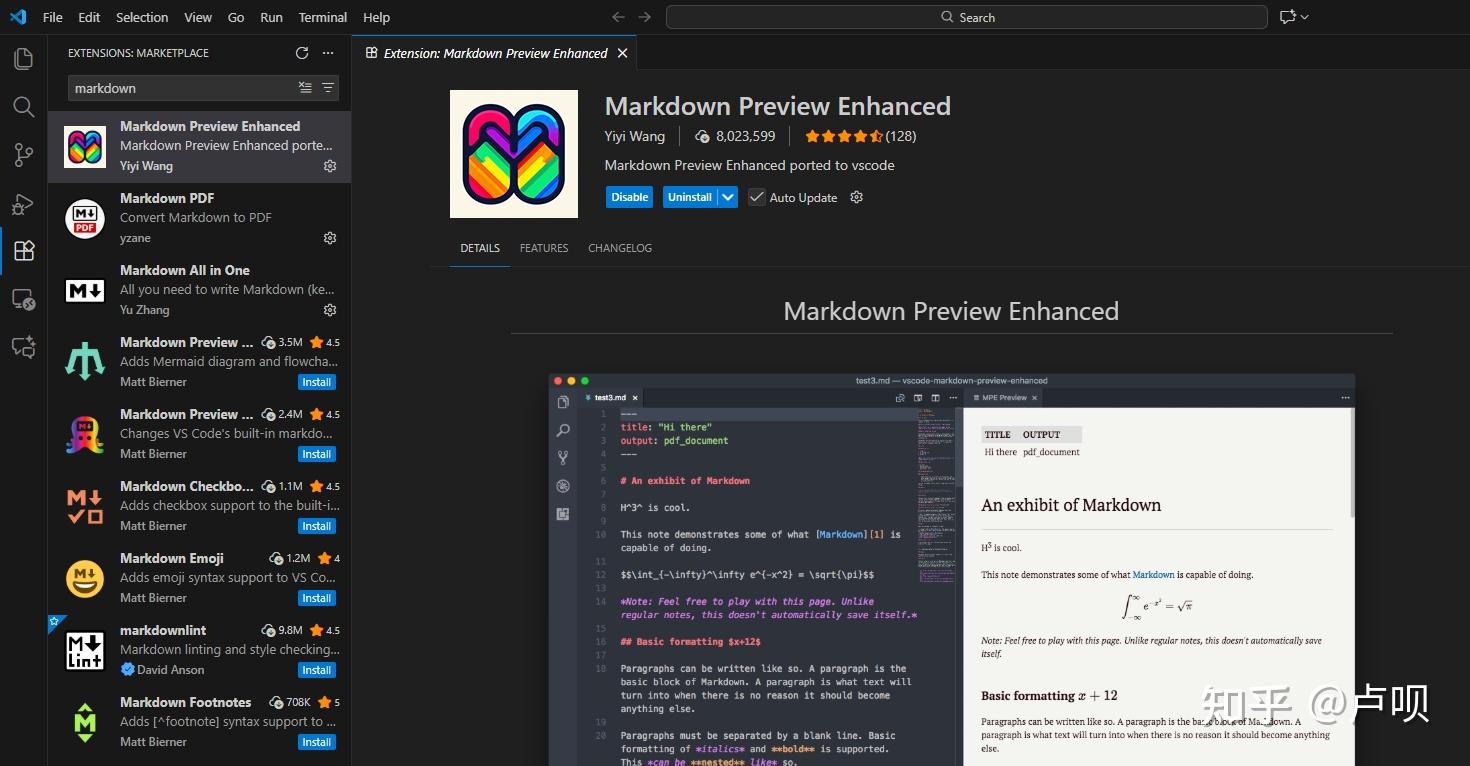
Task: Select Markdown Preview Enhanced row title in the list
Action: point(210,126)
